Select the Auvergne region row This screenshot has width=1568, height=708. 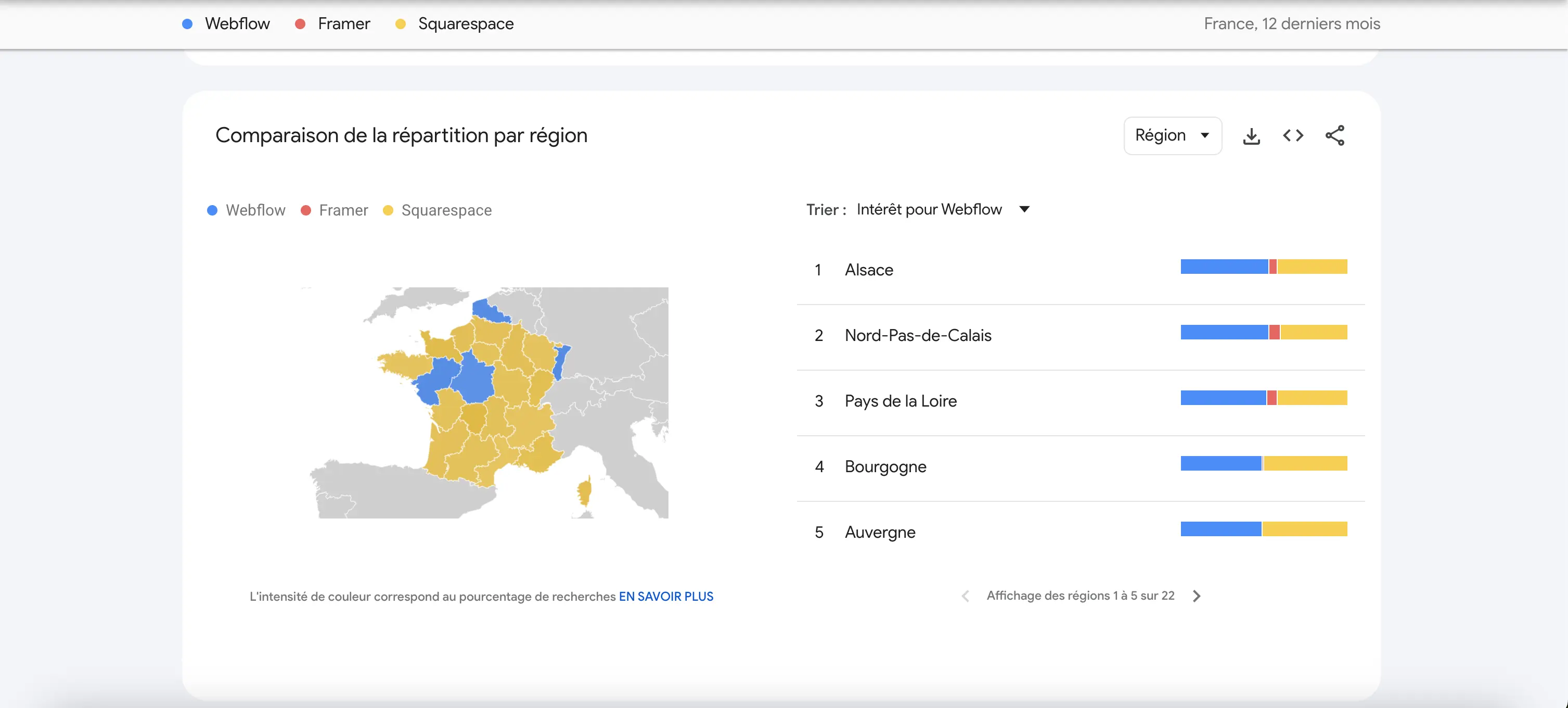[x=1081, y=533]
